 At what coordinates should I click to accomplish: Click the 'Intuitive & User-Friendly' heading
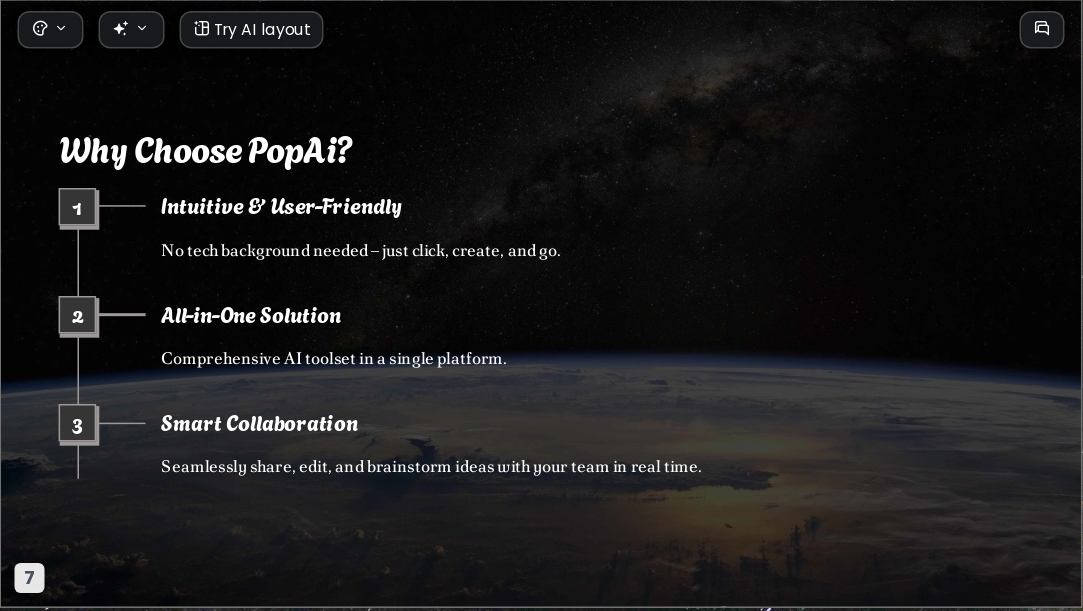point(281,206)
